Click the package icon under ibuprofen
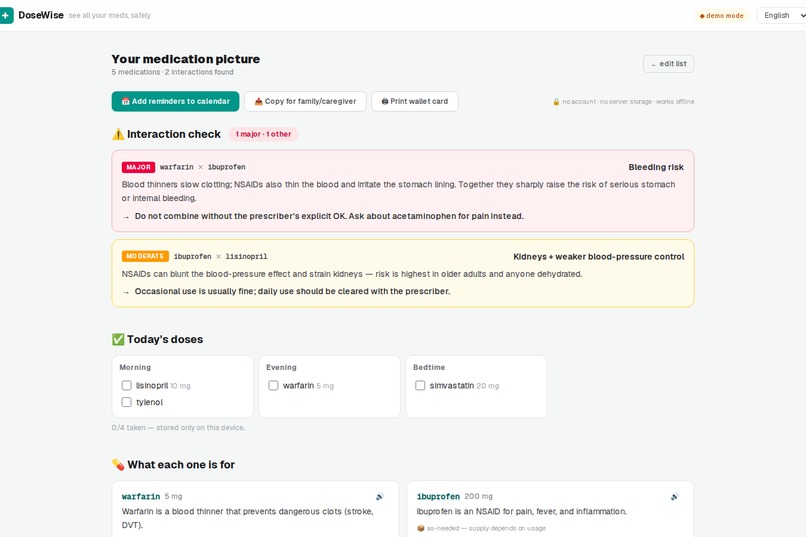 tap(420, 528)
